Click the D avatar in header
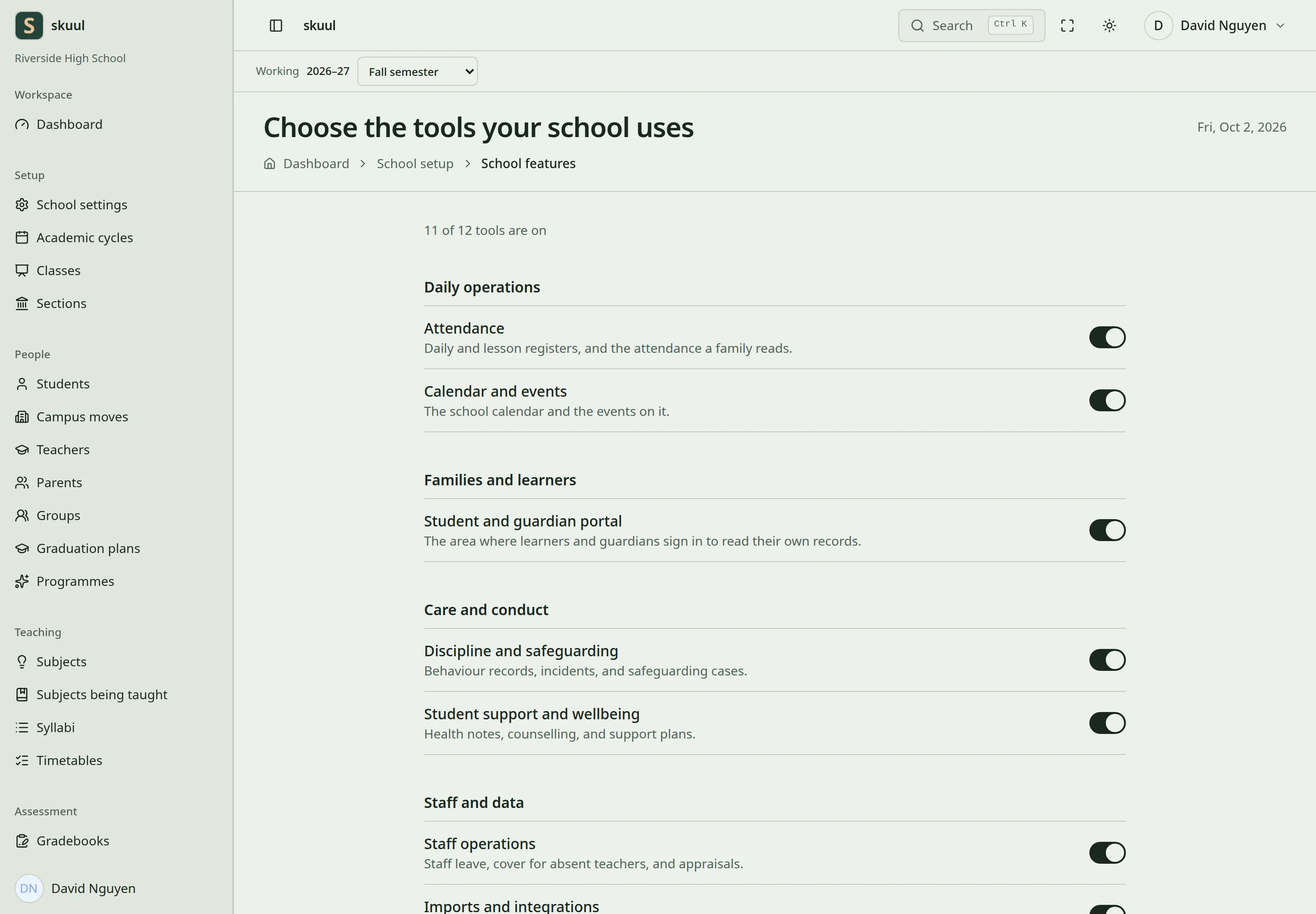Viewport: 1316px width, 914px height. [x=1158, y=26]
